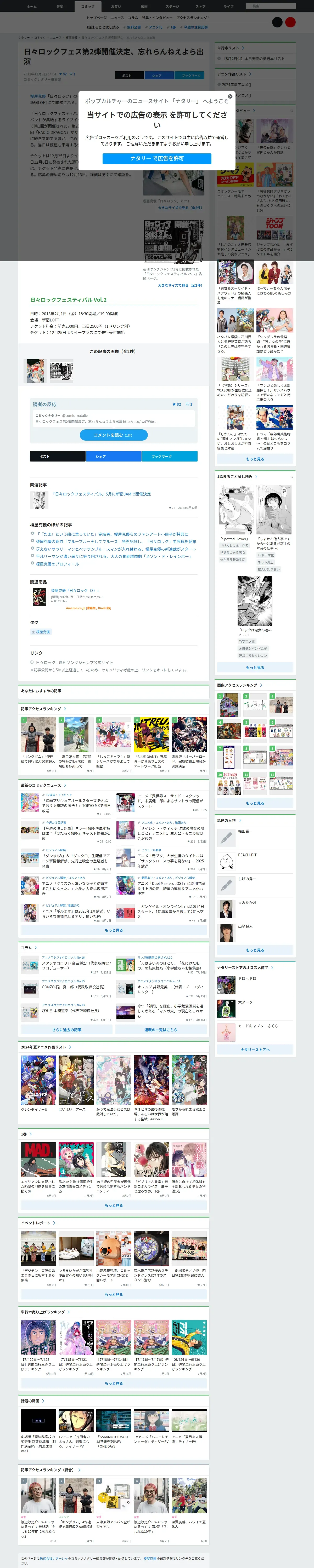Open the link 榎屋克優のプロフィール

click(x=57, y=564)
